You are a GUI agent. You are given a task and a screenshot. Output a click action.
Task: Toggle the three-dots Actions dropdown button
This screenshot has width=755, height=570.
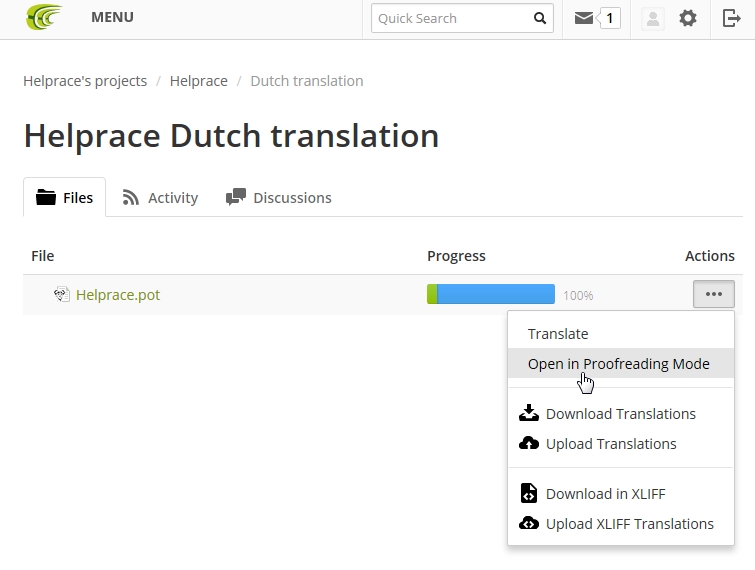pos(713,294)
